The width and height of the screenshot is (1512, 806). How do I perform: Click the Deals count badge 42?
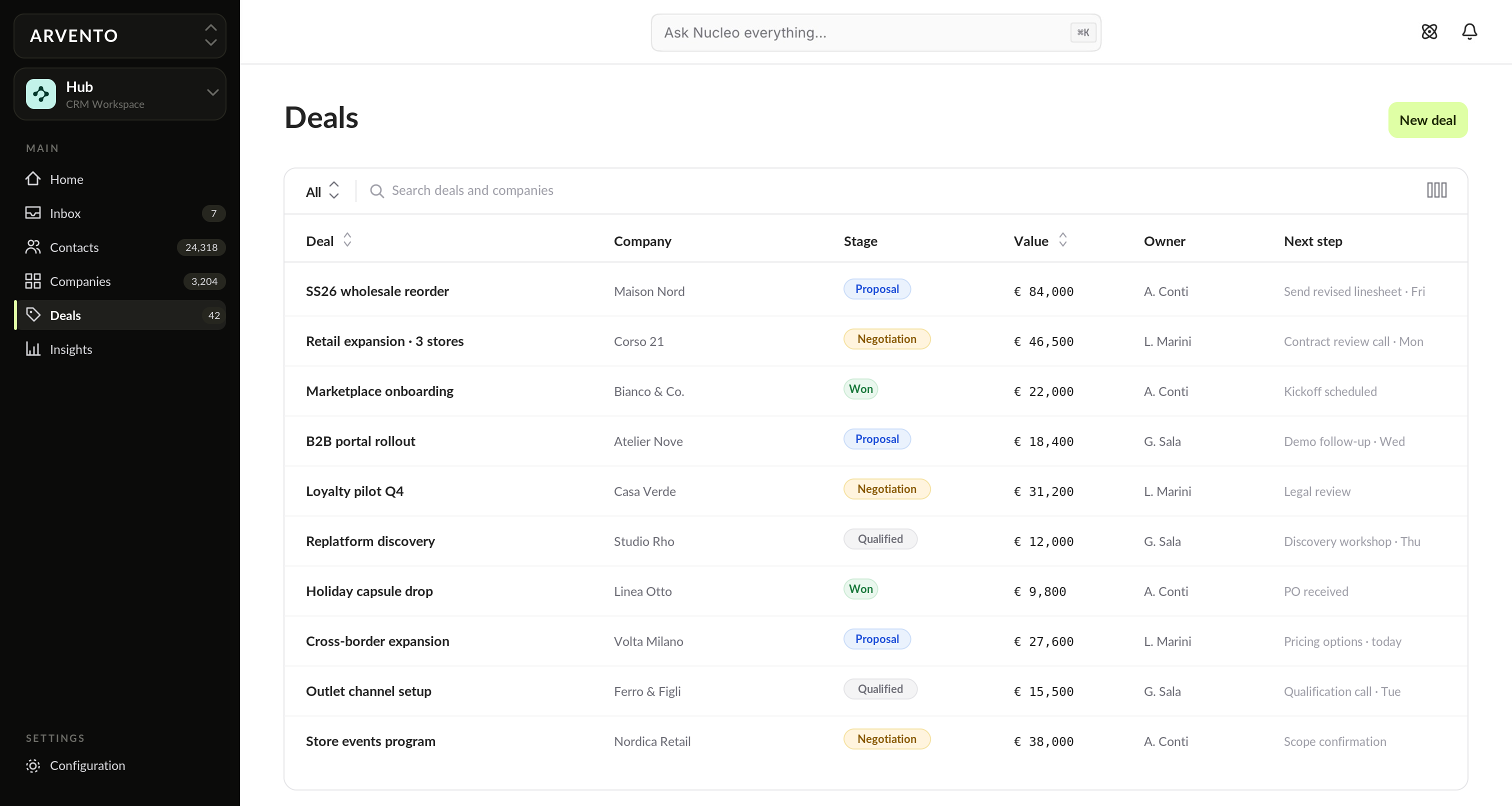click(x=213, y=315)
